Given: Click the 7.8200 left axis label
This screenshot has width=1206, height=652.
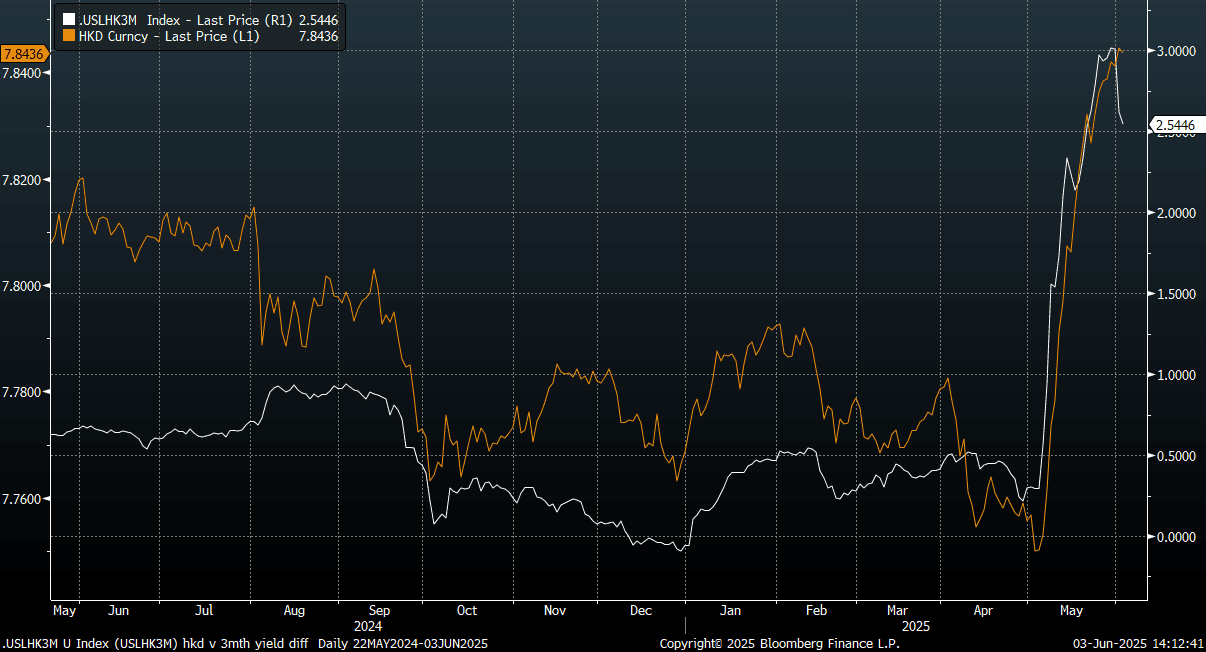Looking at the screenshot, I should pyautogui.click(x=24, y=180).
